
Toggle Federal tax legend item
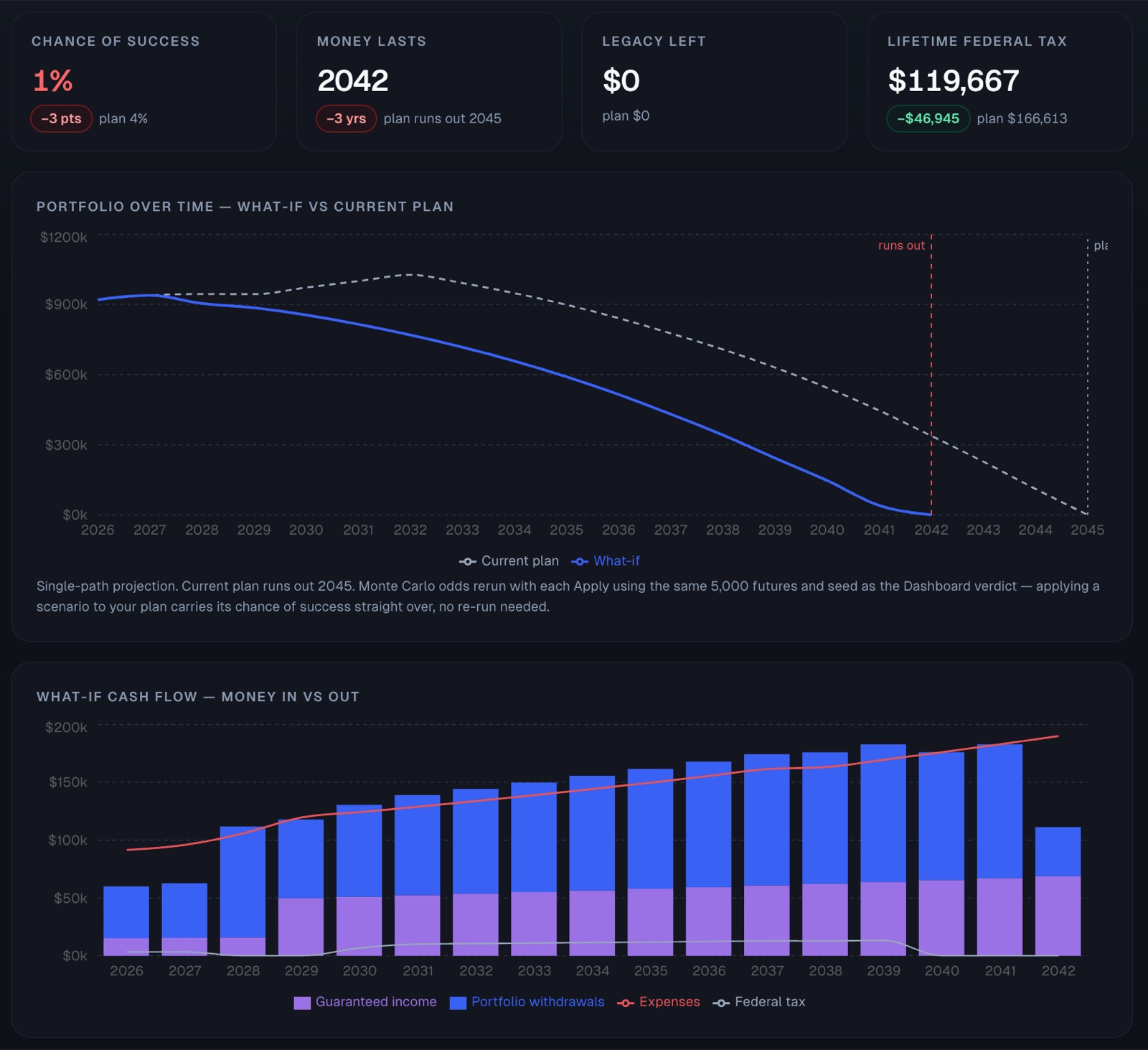coord(759,1002)
